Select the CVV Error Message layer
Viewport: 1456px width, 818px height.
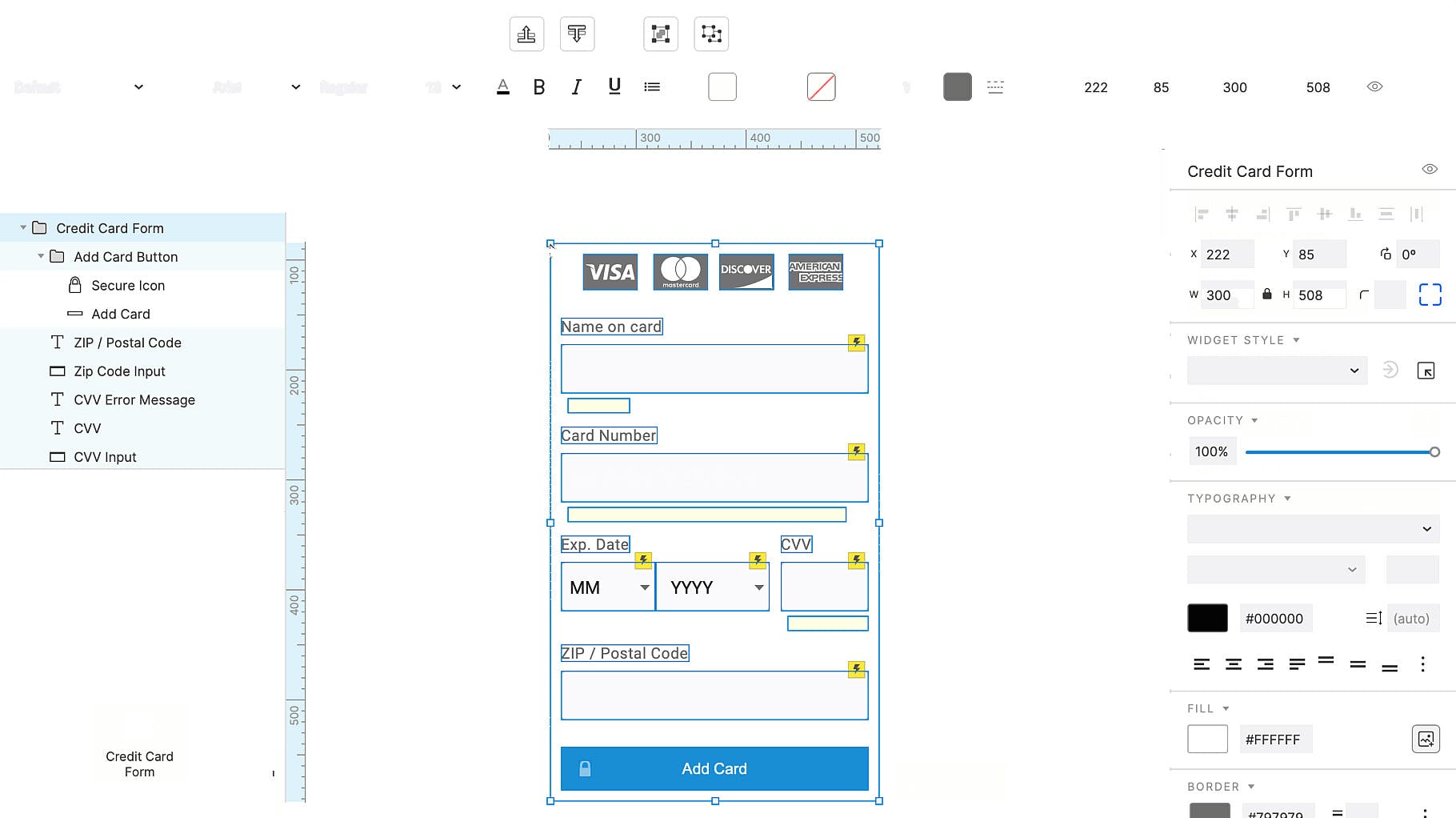pyautogui.click(x=142, y=400)
